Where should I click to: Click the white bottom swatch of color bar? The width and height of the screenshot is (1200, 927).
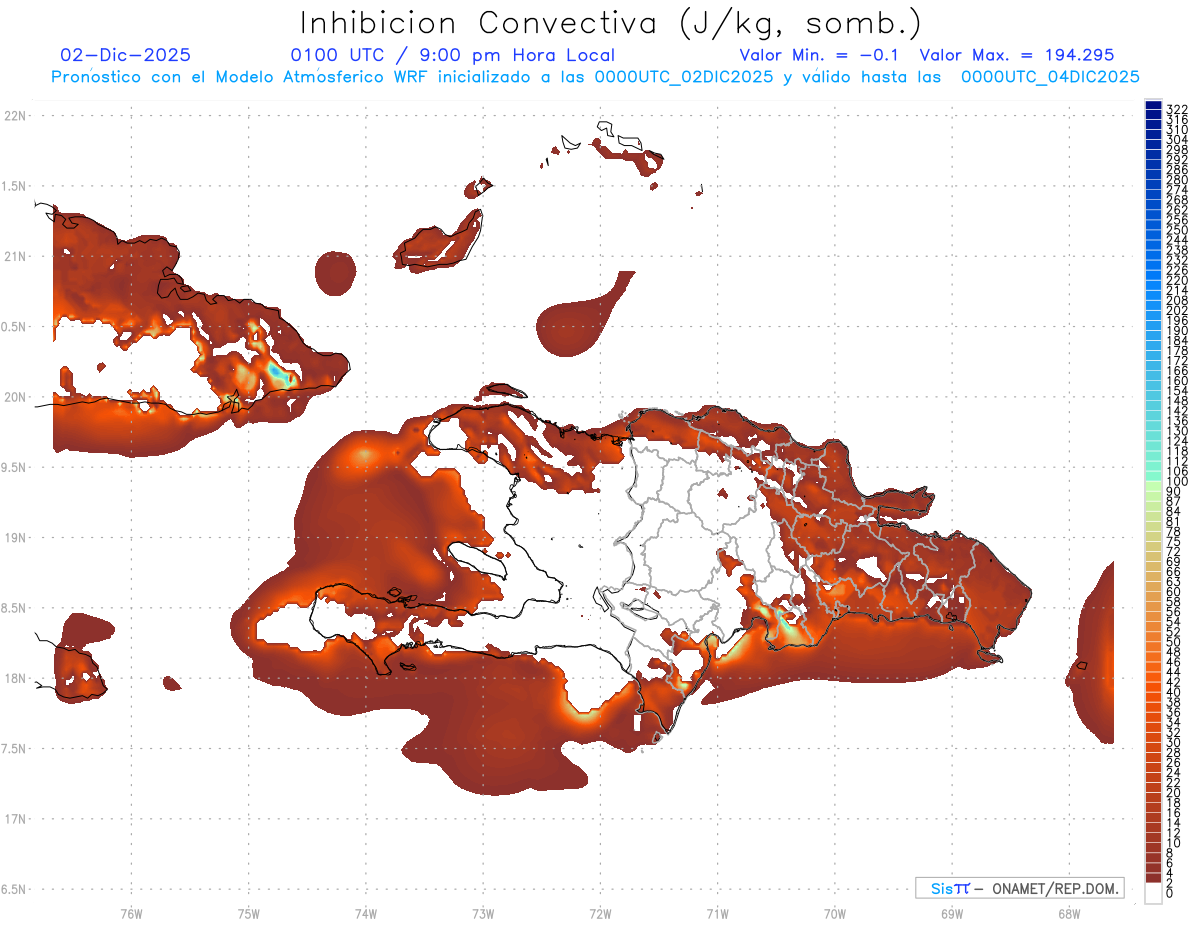(1153, 893)
